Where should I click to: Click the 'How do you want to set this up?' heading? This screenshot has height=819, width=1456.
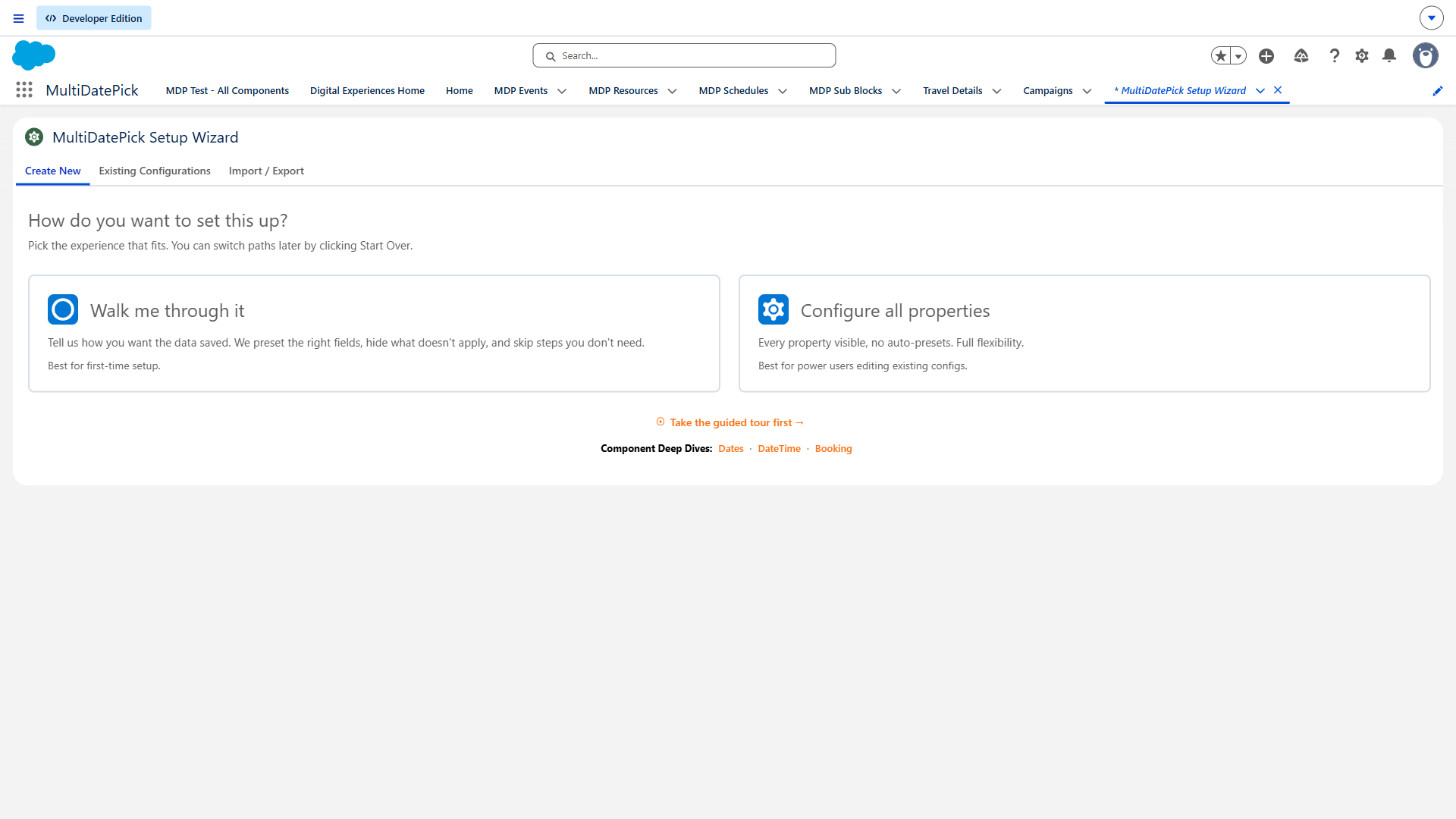[x=158, y=221]
